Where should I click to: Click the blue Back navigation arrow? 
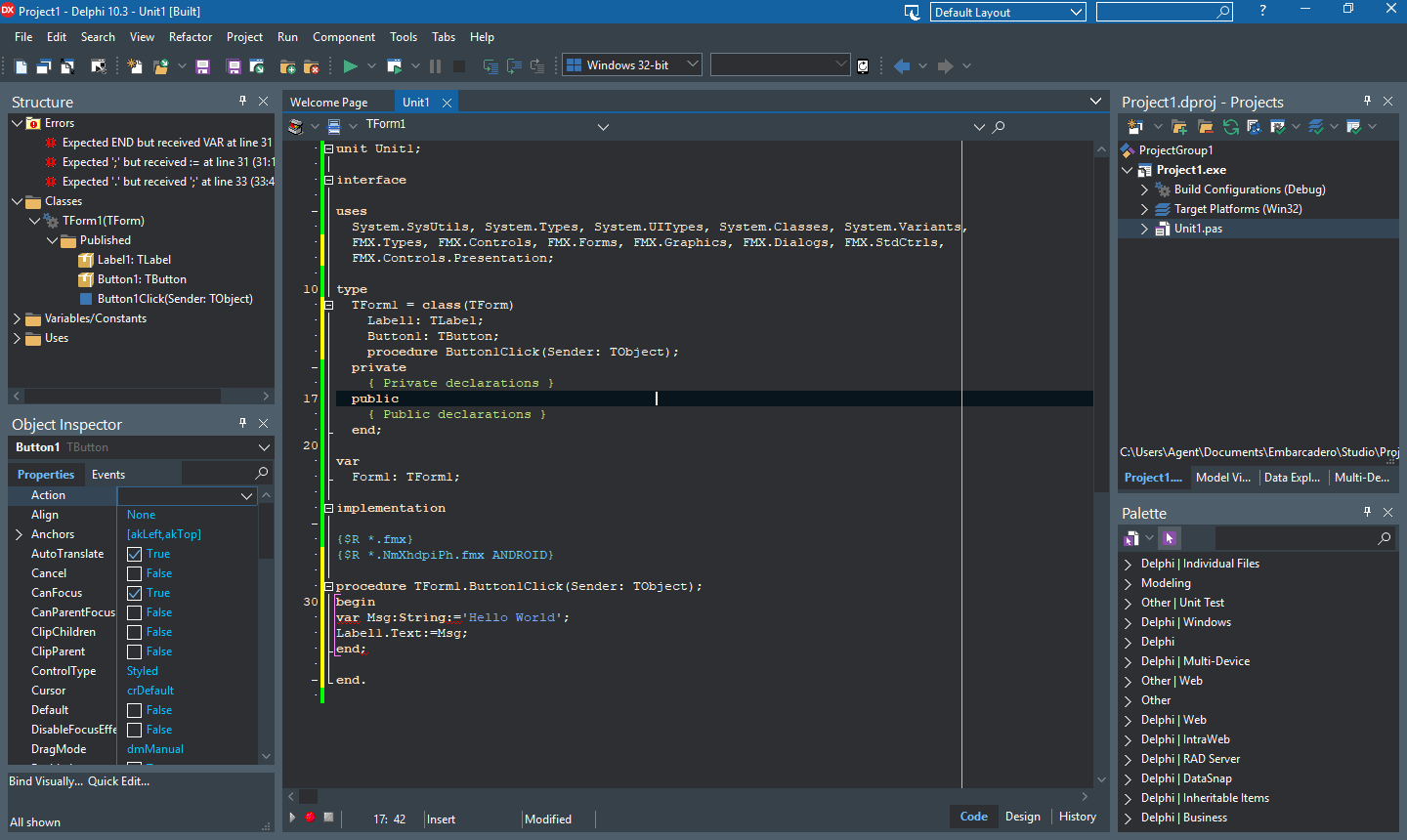tap(902, 66)
